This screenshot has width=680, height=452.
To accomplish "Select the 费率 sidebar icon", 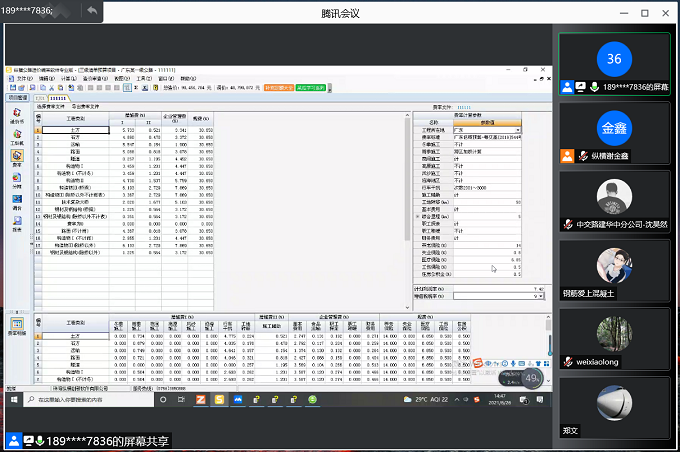I will tap(17, 158).
